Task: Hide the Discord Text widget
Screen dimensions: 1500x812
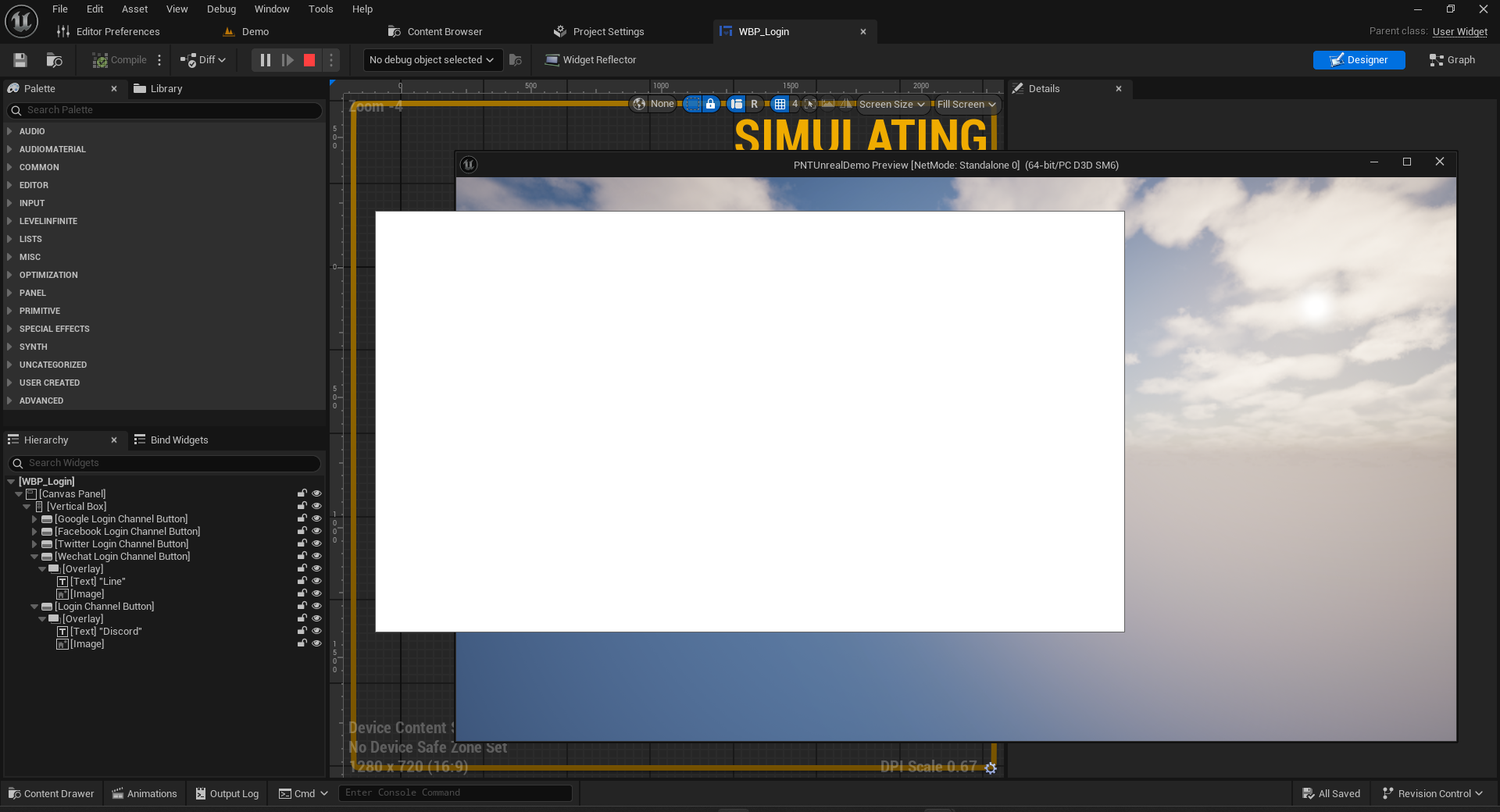Action: [316, 631]
